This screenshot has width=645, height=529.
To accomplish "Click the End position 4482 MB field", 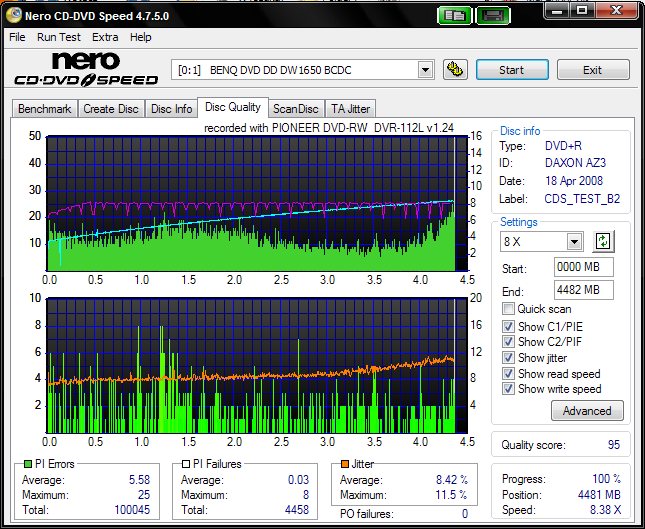I will click(584, 290).
